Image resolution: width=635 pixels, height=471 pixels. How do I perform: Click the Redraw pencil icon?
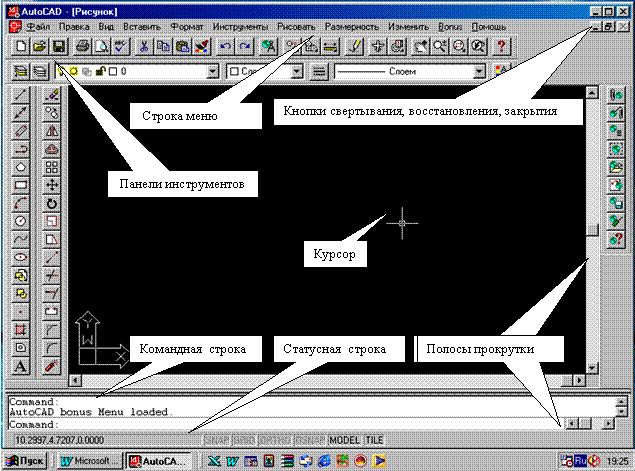point(354,47)
